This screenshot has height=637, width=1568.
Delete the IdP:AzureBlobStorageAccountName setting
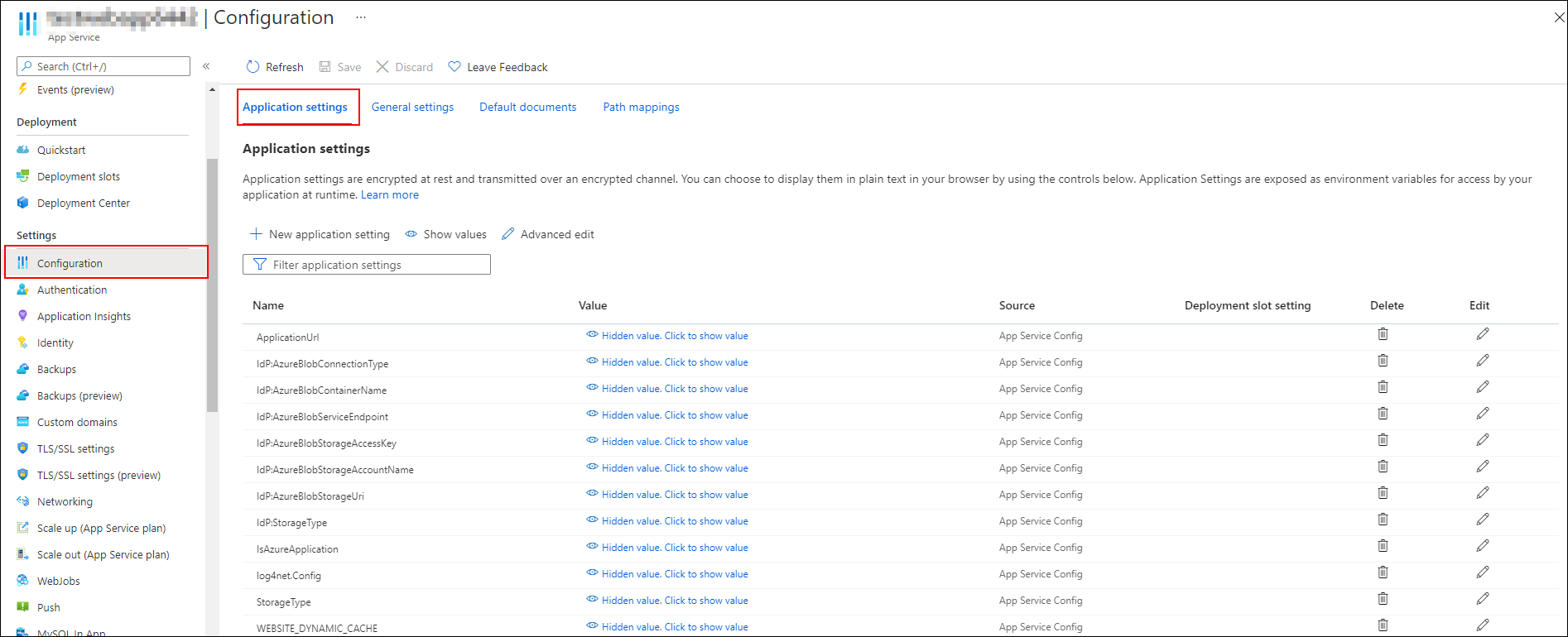pyautogui.click(x=1383, y=467)
